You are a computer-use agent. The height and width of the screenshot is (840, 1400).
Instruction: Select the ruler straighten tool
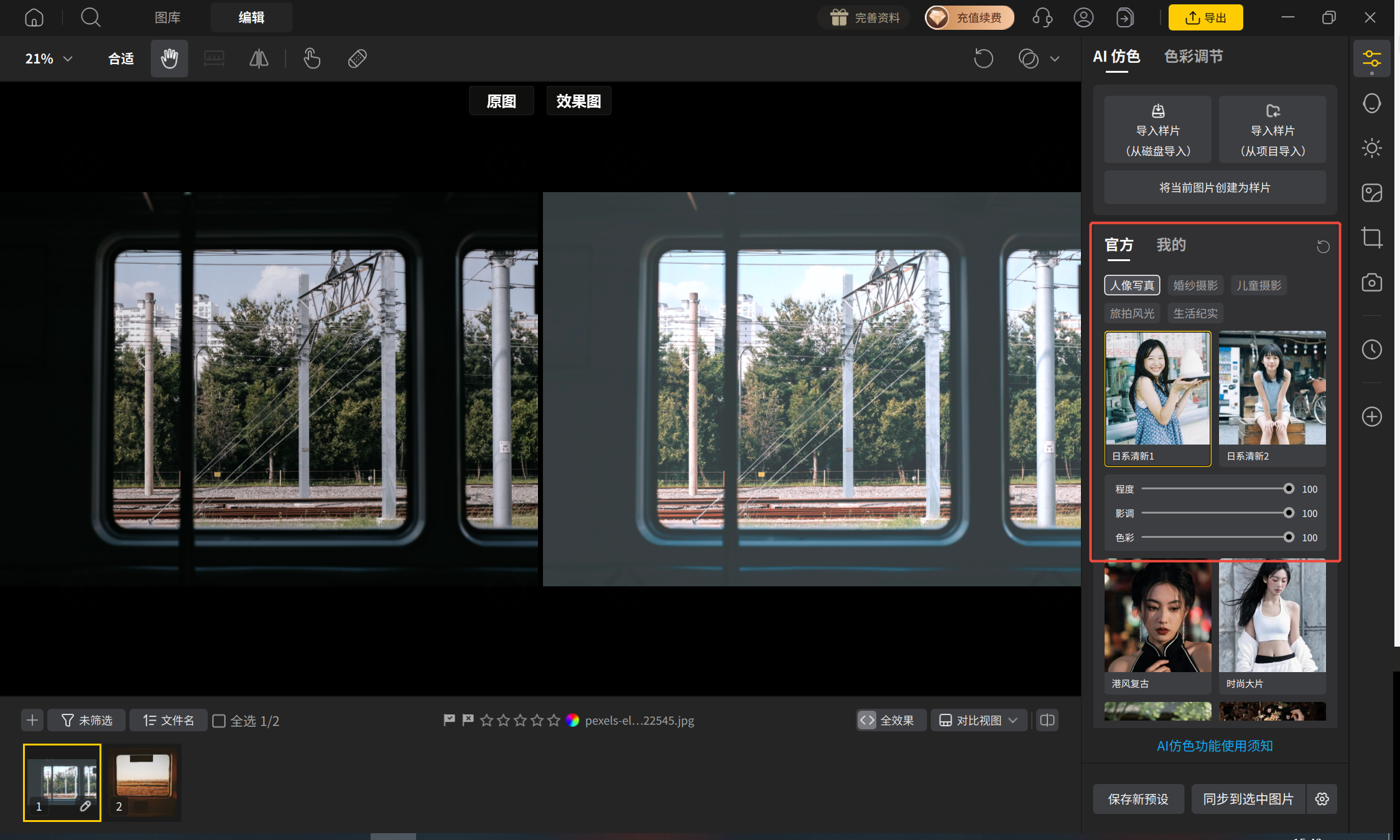[214, 58]
